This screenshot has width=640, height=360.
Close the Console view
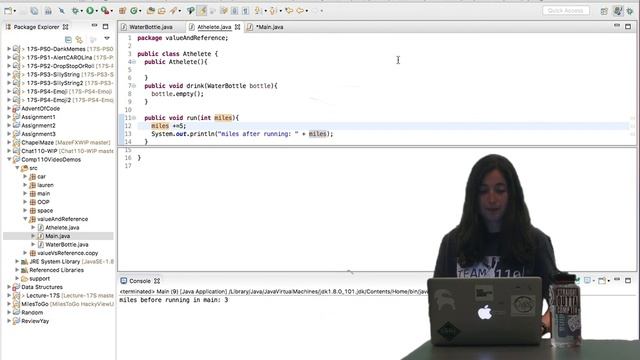click(157, 281)
